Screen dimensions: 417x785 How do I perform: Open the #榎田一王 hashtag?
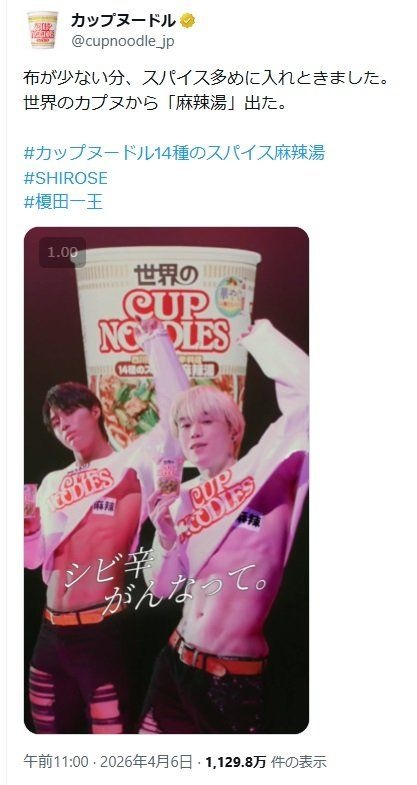click(x=63, y=202)
